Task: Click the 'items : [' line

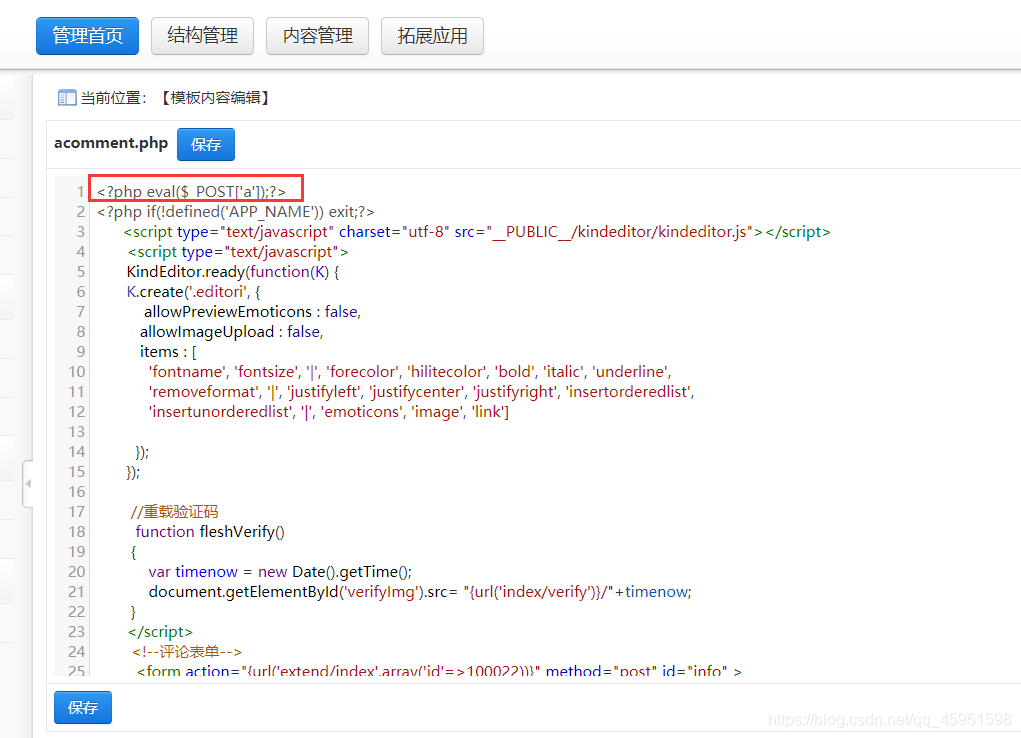Action: click(168, 352)
